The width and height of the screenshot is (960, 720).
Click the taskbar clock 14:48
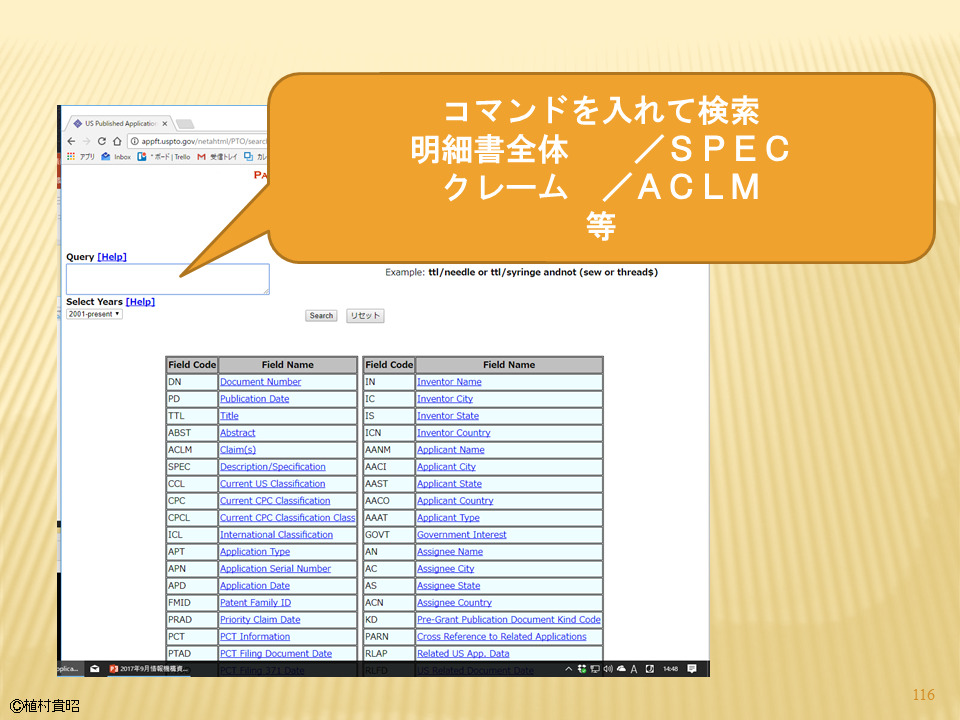(670, 669)
